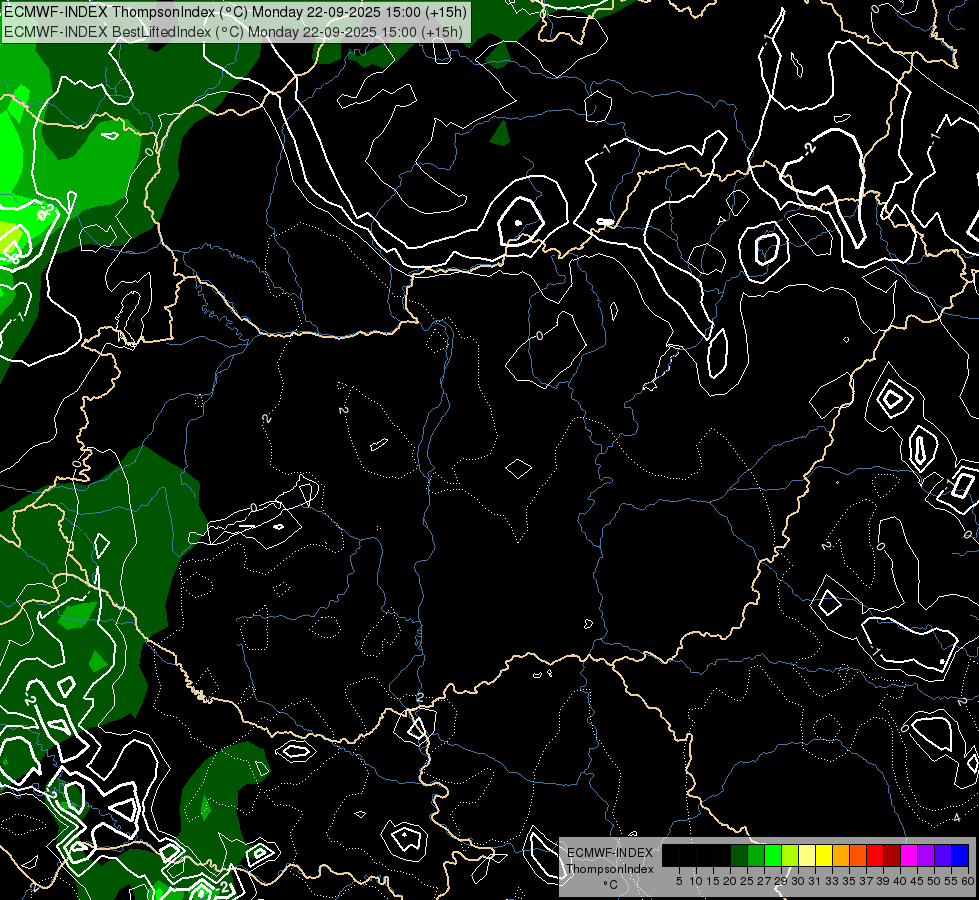Click the BestLiftedIndex title line
Image resolution: width=979 pixels, height=900 pixels.
click(234, 31)
